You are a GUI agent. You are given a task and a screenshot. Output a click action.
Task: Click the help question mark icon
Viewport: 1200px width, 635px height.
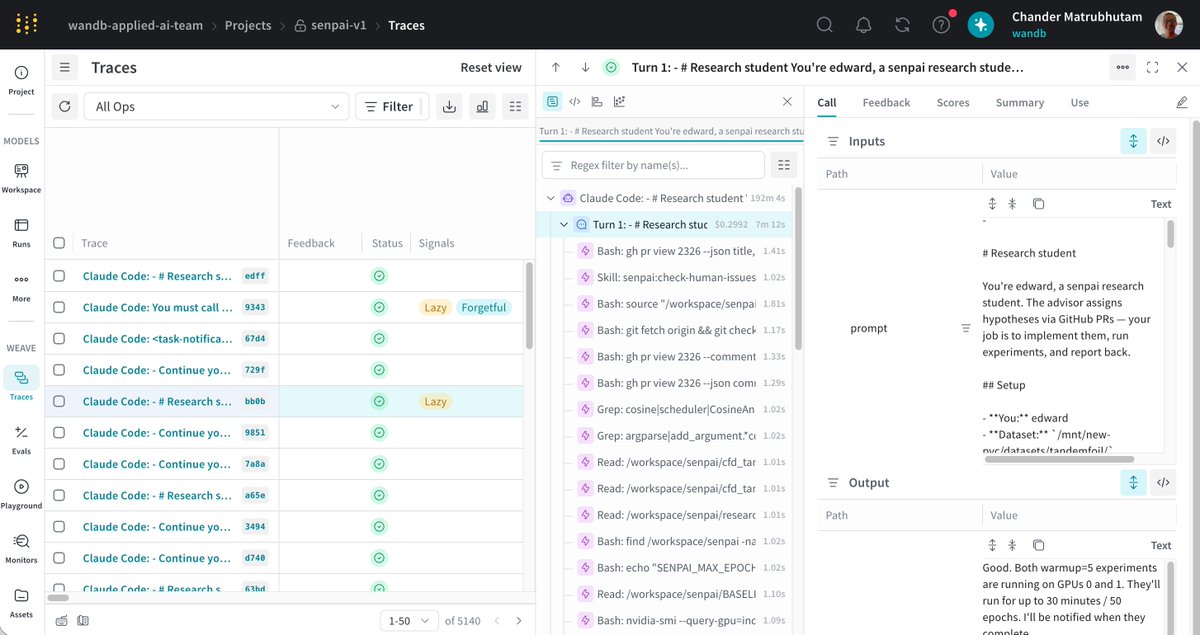point(941,25)
